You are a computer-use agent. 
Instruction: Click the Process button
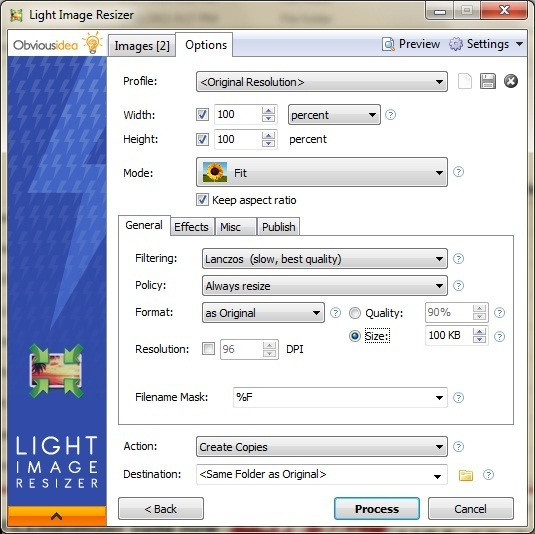(377, 509)
